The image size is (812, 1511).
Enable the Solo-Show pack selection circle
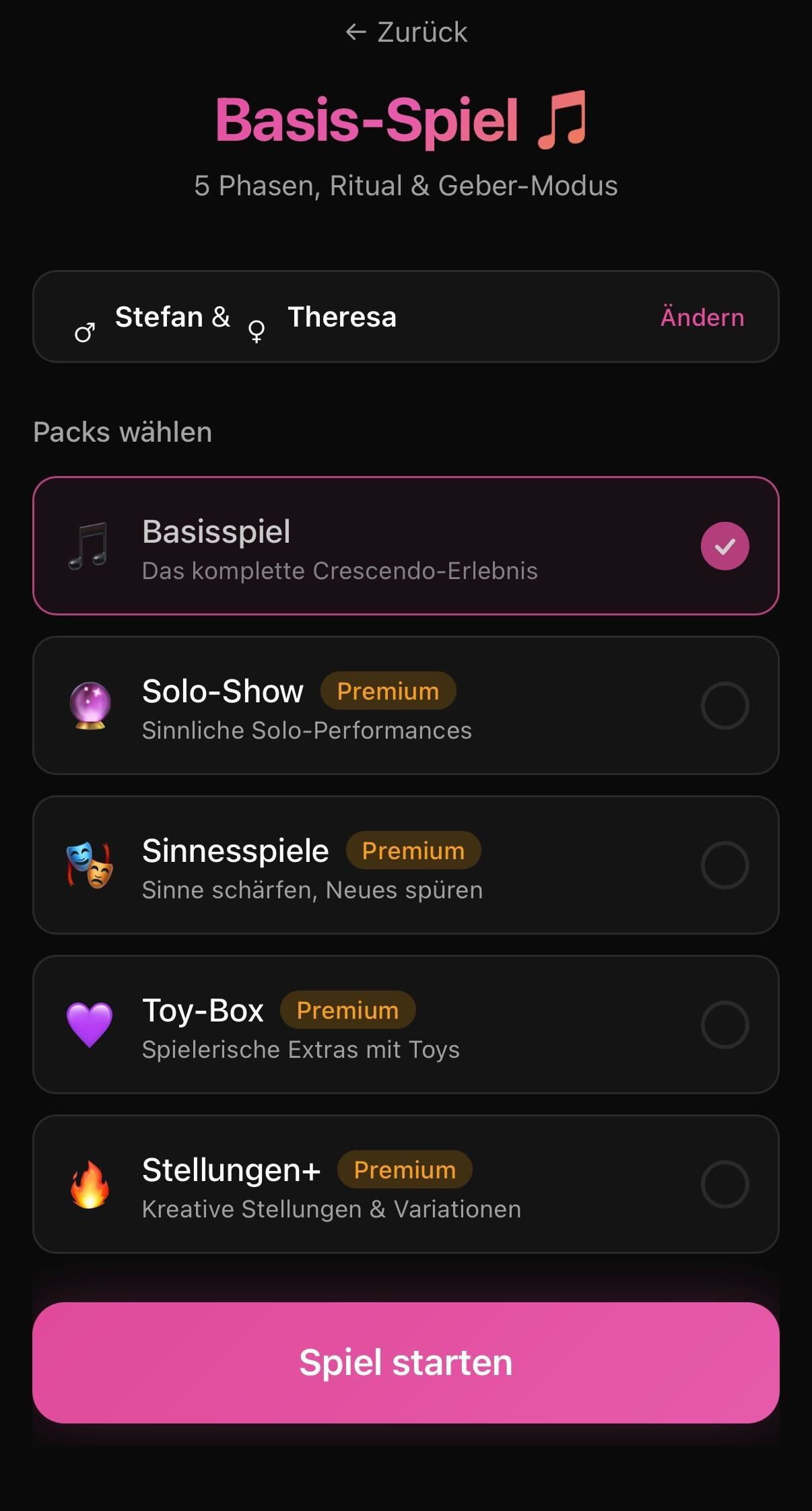[x=724, y=706]
